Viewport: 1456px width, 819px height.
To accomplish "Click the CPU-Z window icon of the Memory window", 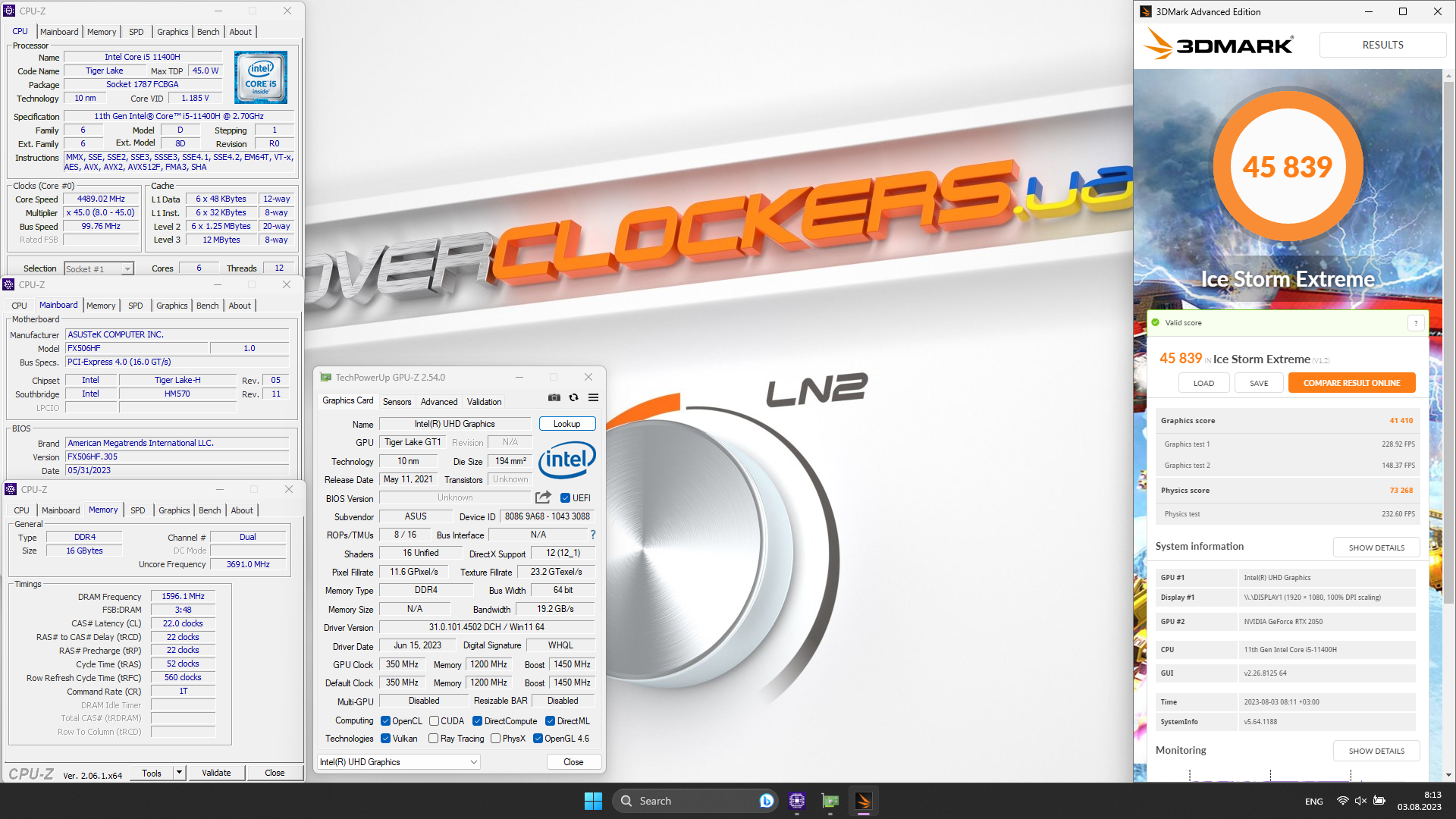I will [11, 490].
